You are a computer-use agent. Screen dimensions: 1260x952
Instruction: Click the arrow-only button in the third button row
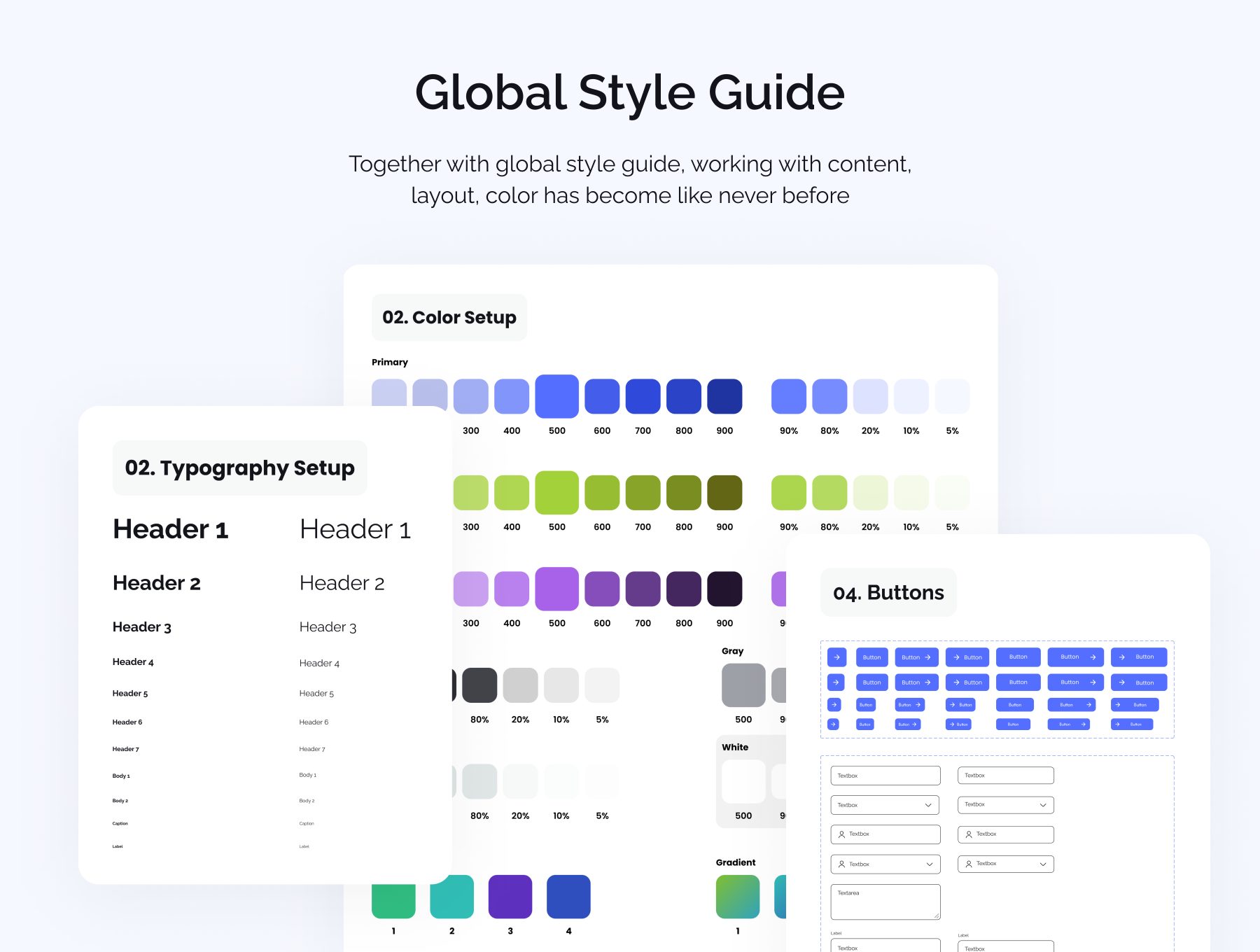pyautogui.click(x=834, y=705)
